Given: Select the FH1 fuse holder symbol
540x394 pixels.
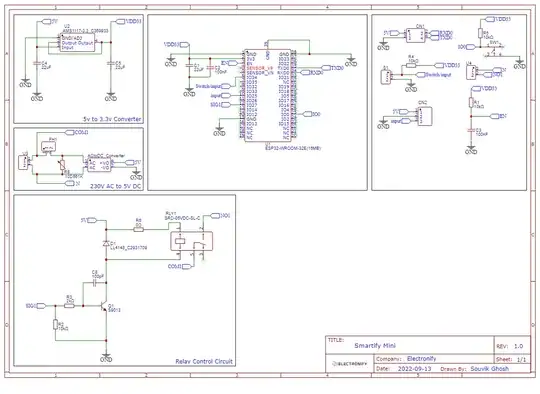Looking at the screenshot, I should point(49,147).
